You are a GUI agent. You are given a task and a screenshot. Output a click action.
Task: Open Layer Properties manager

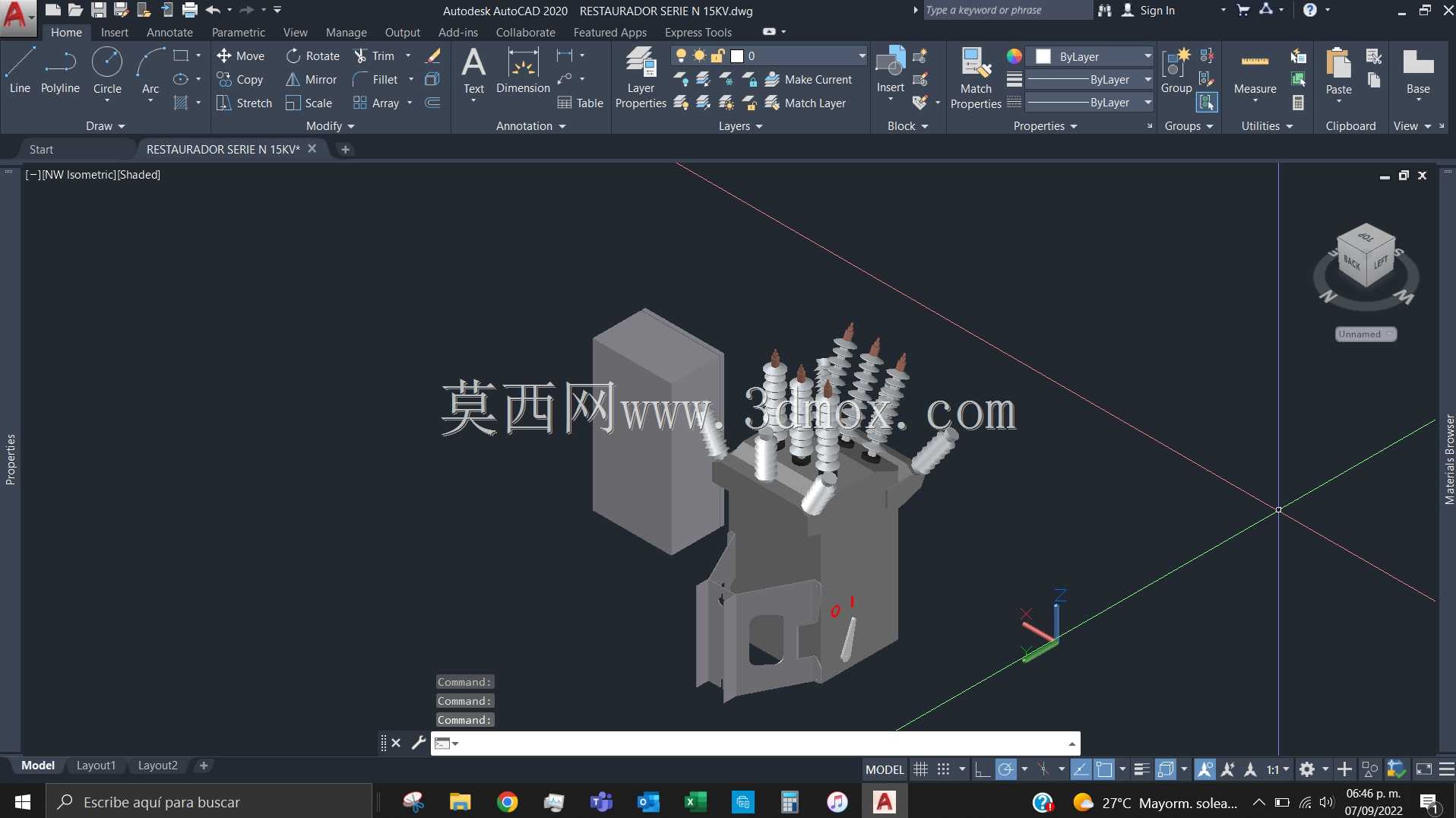click(641, 78)
